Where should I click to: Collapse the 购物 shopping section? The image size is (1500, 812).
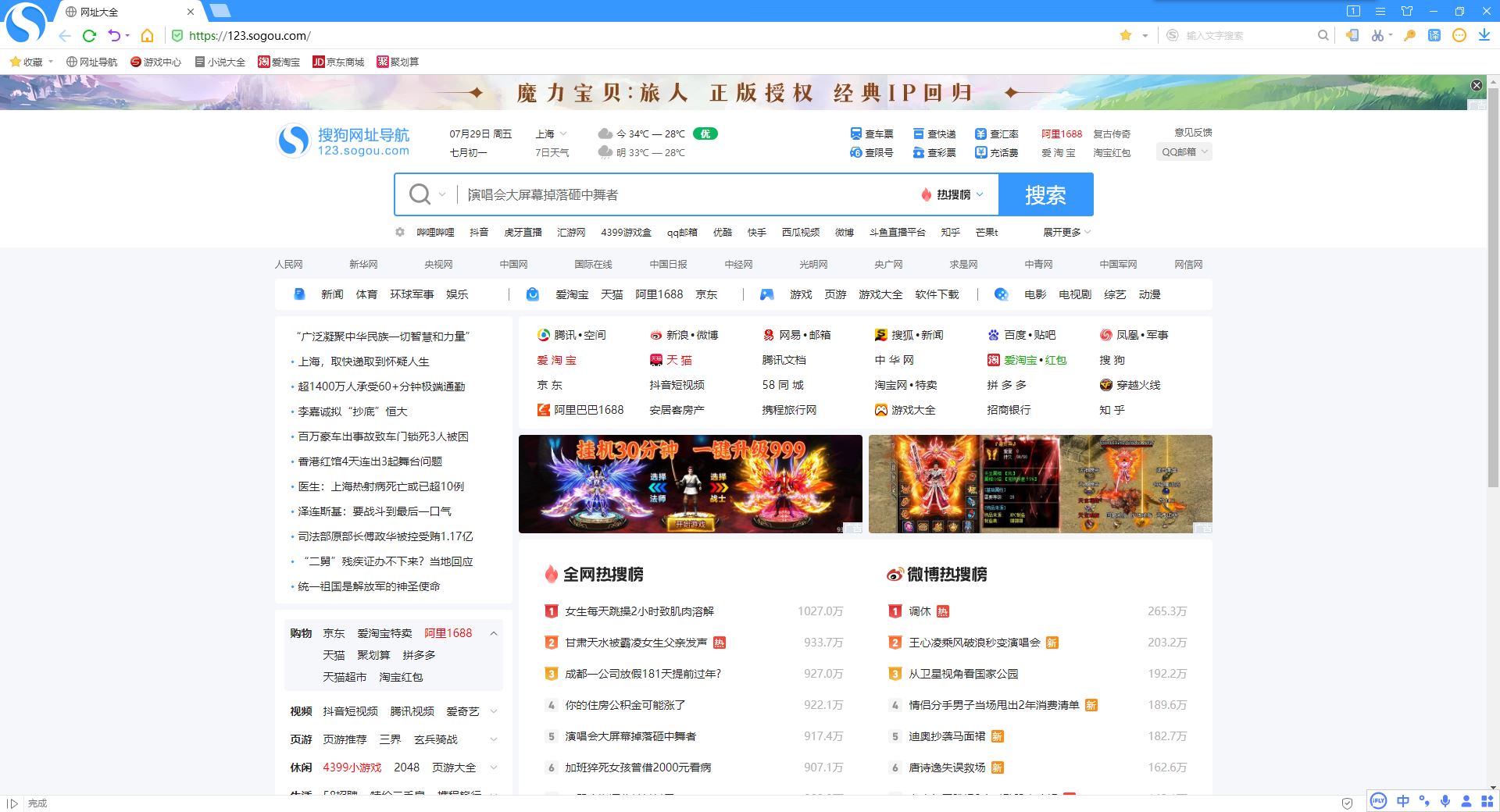pyautogui.click(x=494, y=633)
